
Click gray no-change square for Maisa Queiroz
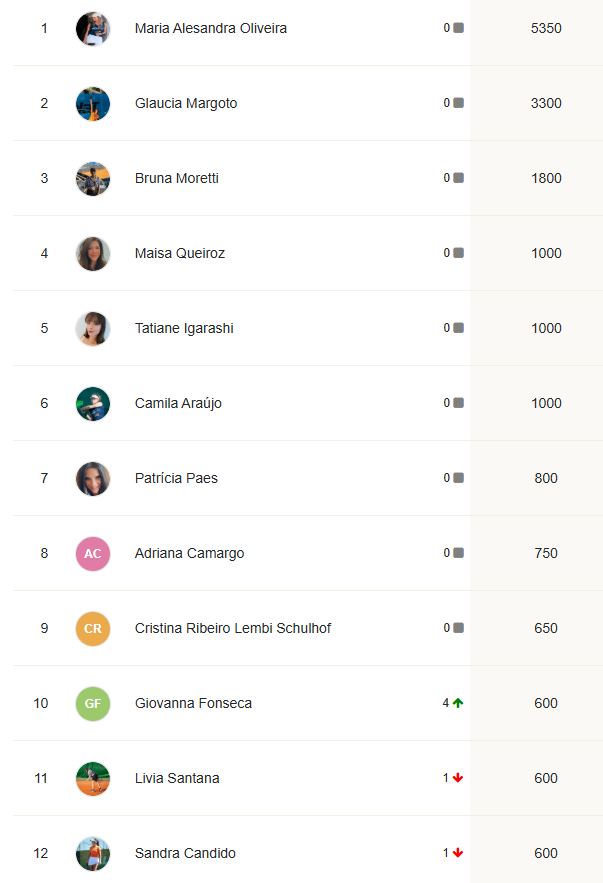[x=458, y=253]
